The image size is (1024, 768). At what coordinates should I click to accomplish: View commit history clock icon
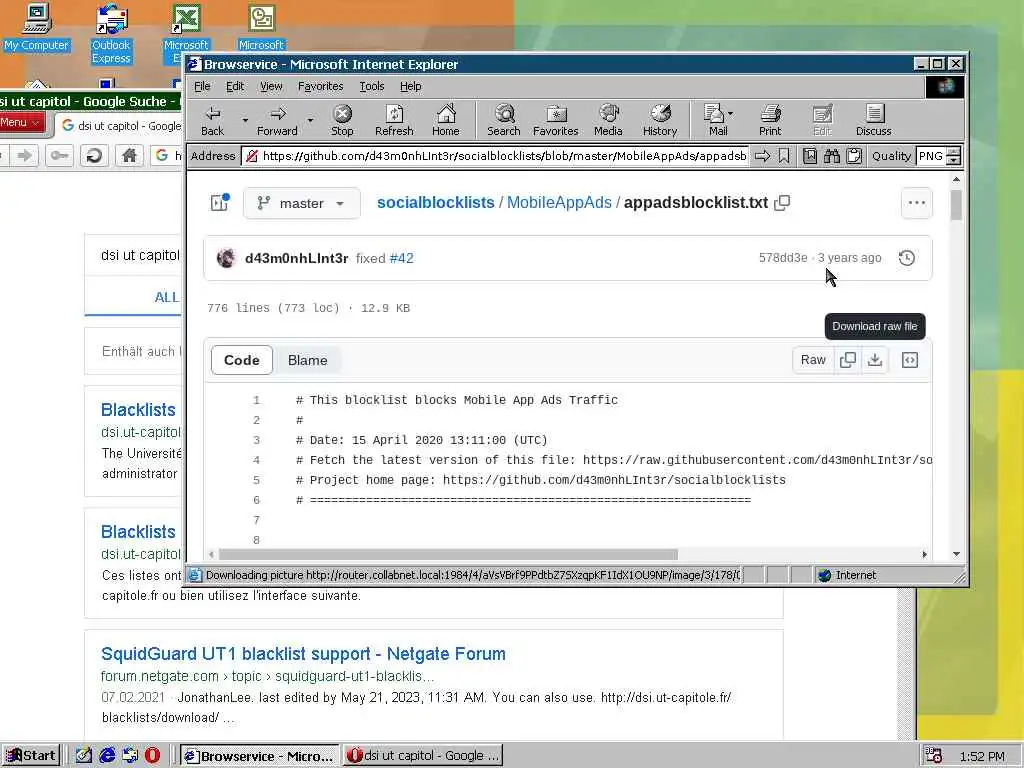[906, 258]
